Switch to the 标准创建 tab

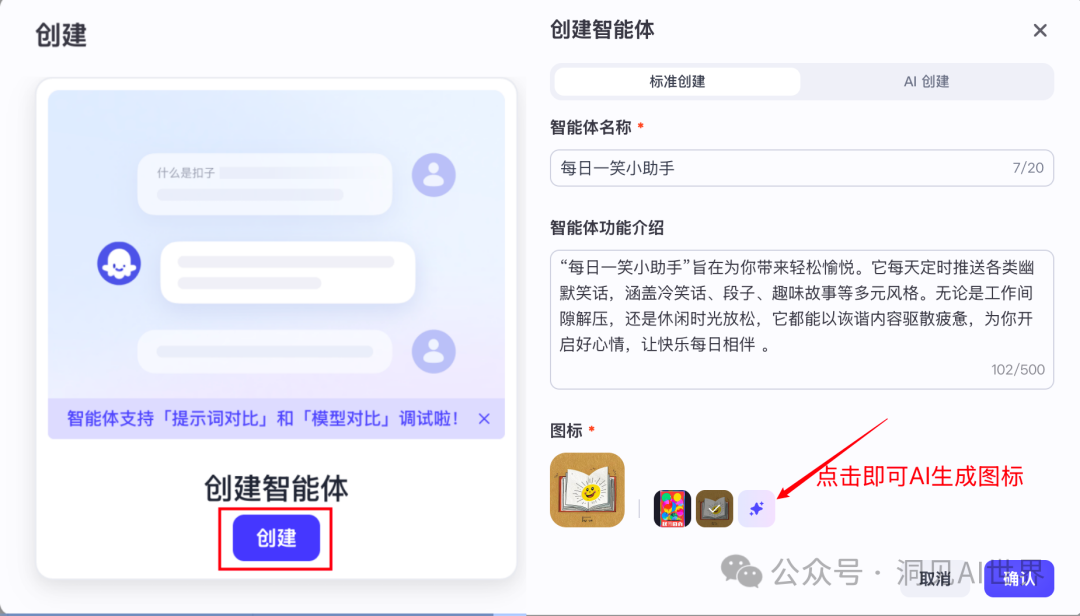[677, 81]
